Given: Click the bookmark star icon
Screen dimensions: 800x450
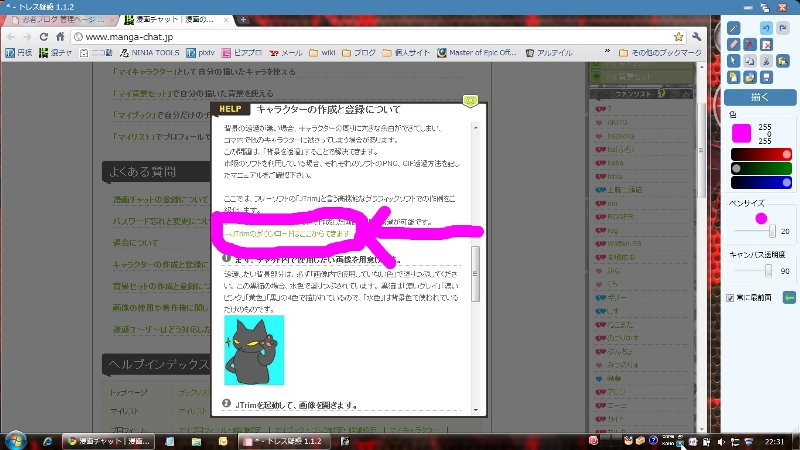Looking at the screenshot, I should pyautogui.click(x=678, y=37).
